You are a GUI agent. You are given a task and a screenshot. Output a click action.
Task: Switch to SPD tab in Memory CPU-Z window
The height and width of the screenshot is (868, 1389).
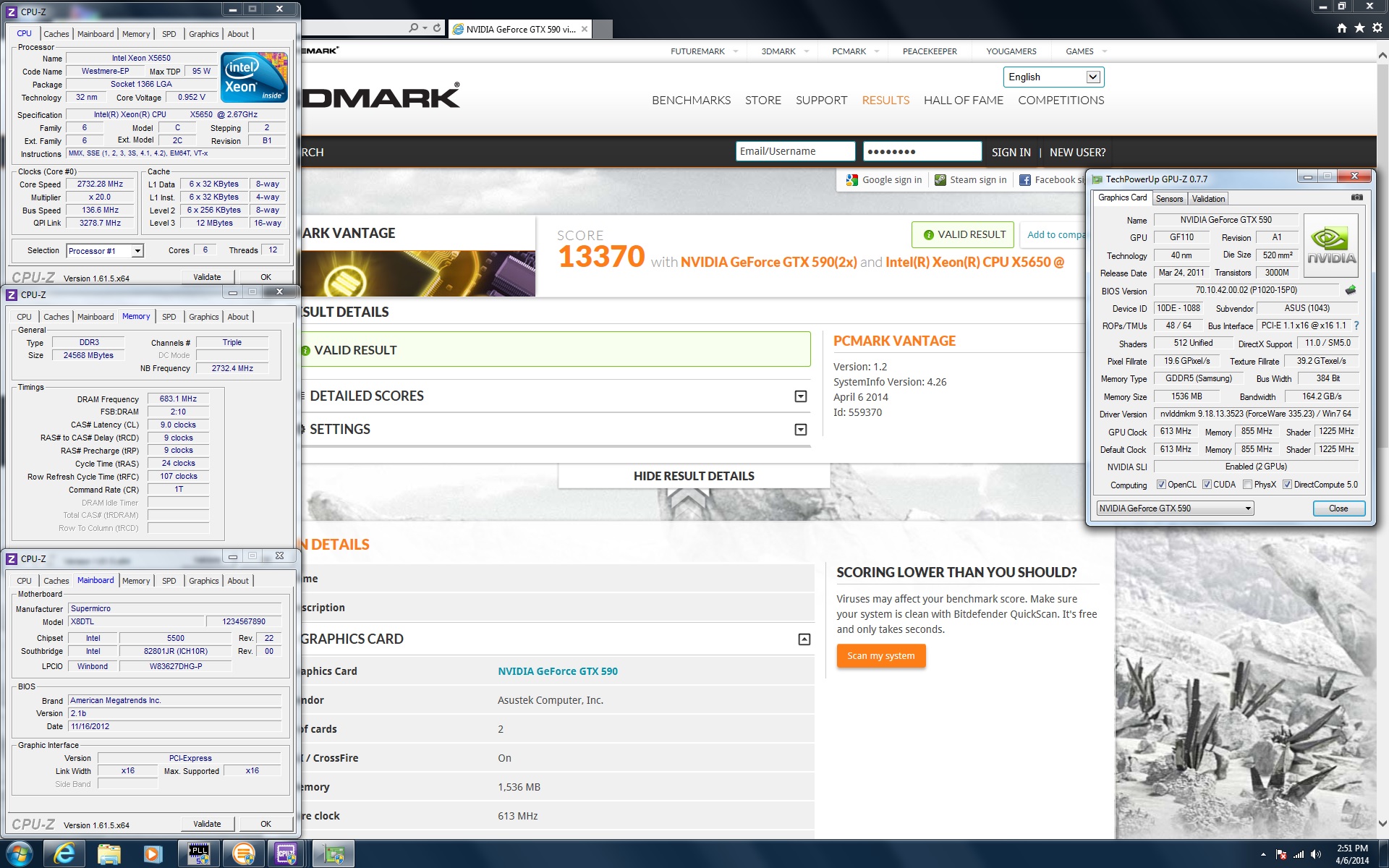pos(169,317)
